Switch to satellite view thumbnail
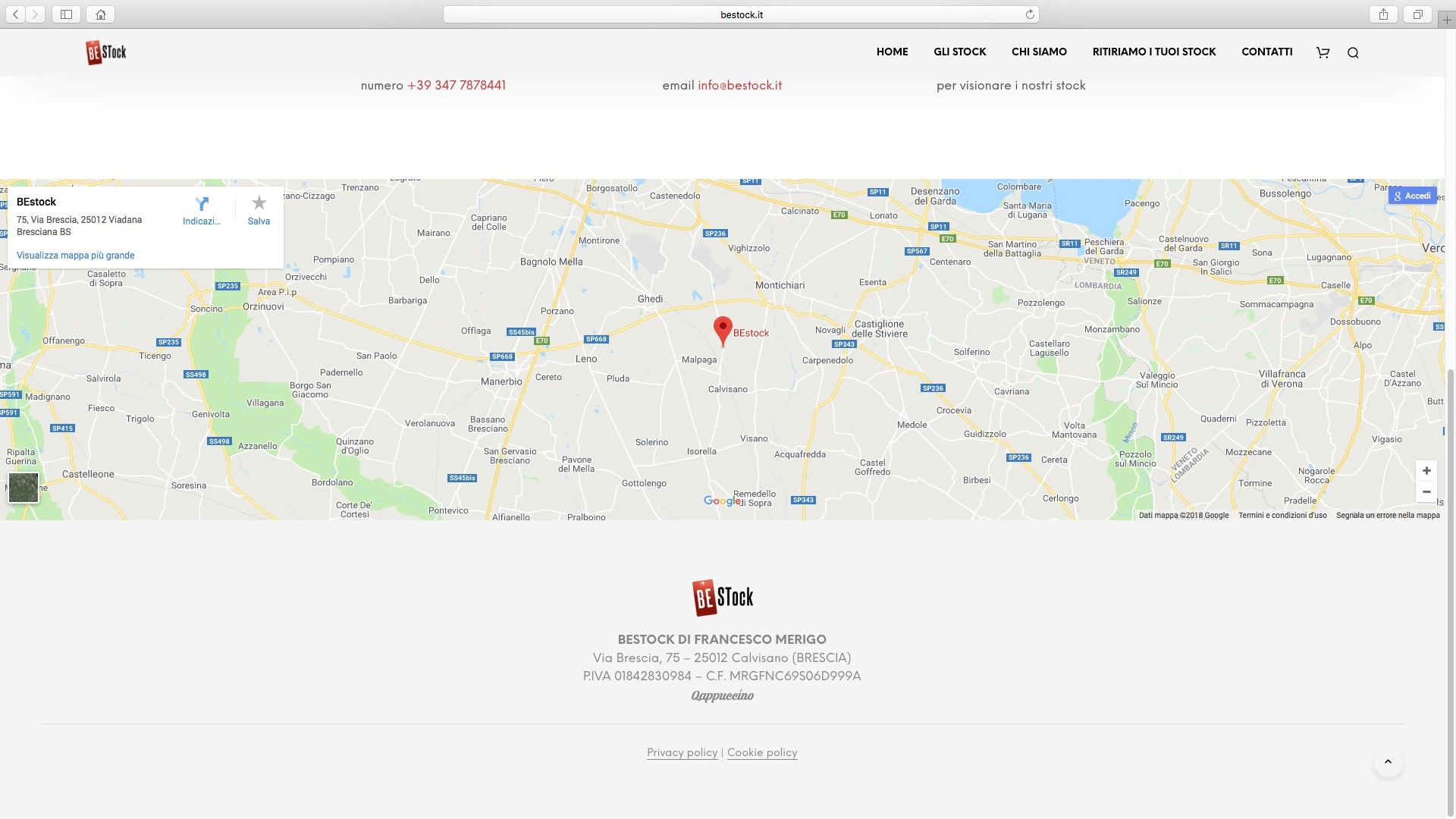 coord(23,488)
